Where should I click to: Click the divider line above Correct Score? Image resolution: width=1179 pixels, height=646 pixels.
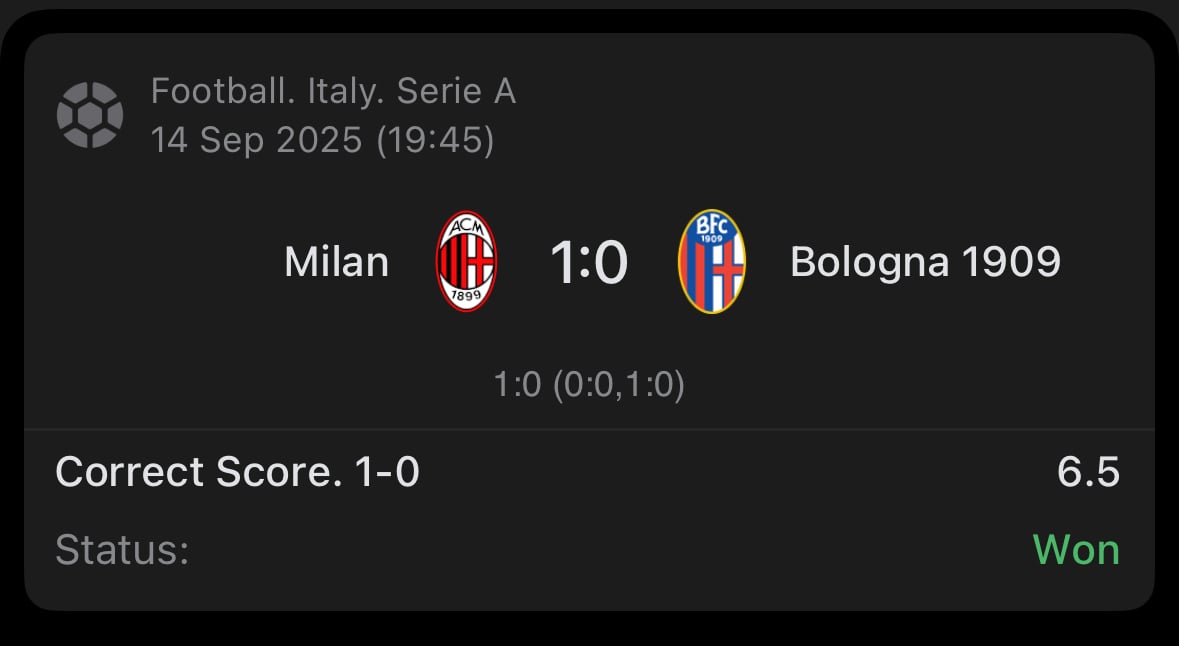coord(589,430)
